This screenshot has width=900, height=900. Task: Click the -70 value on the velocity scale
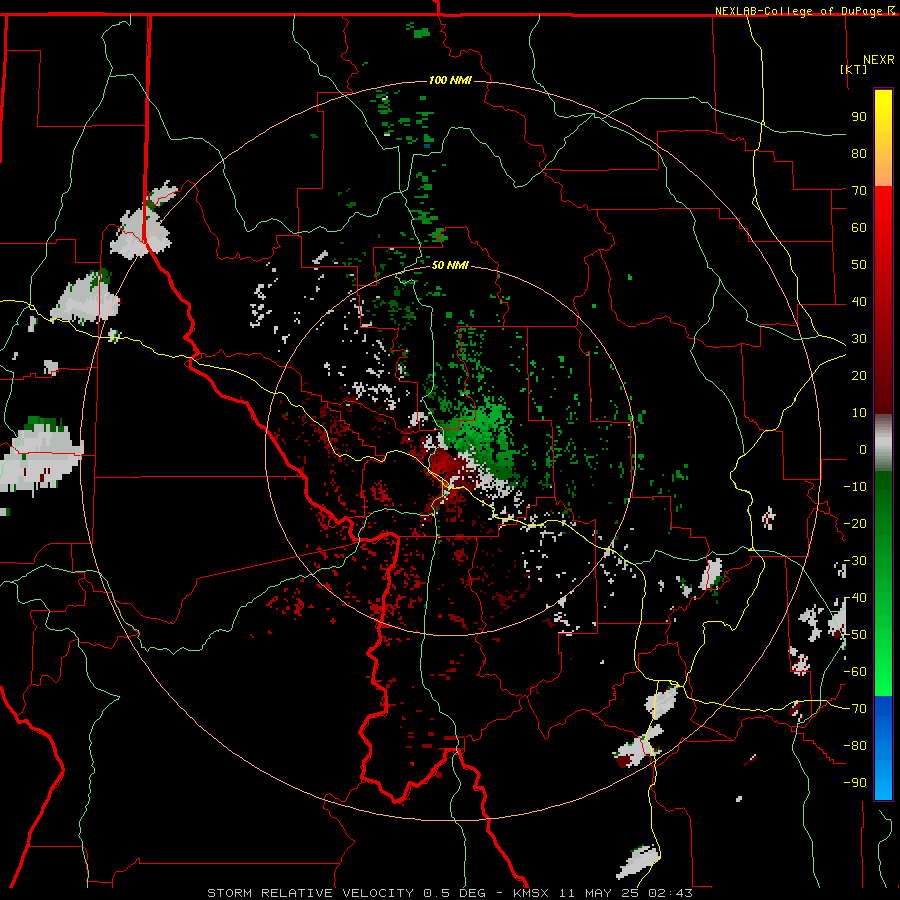pyautogui.click(x=855, y=709)
